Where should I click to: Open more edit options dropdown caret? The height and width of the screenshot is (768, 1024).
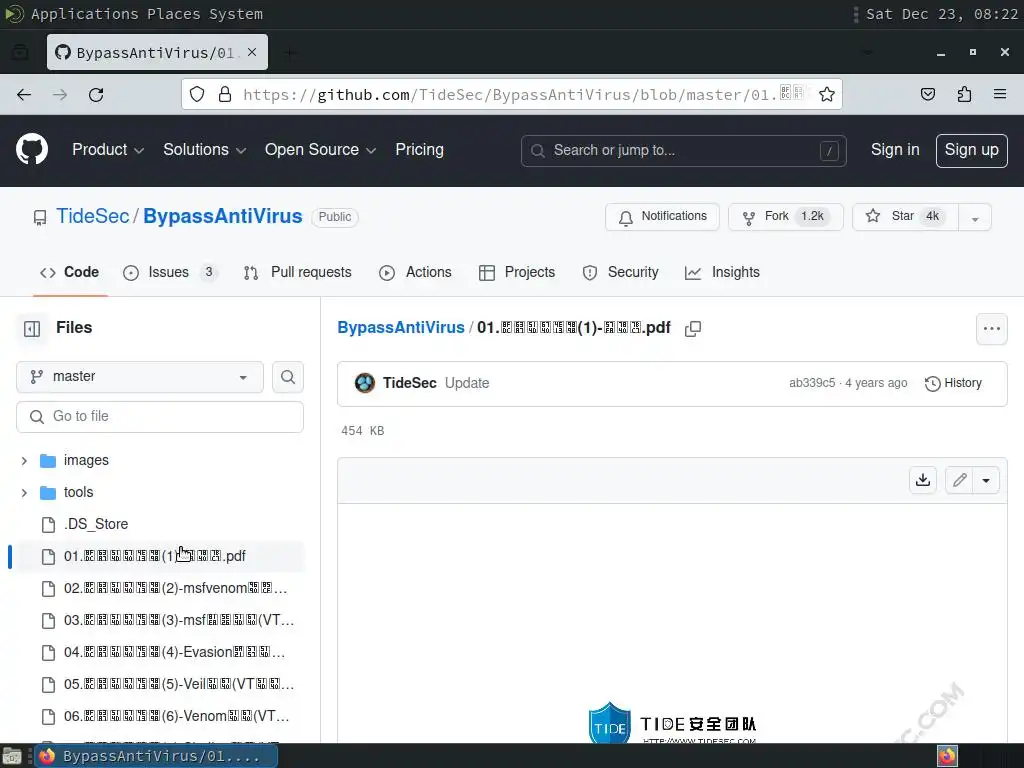click(x=985, y=481)
